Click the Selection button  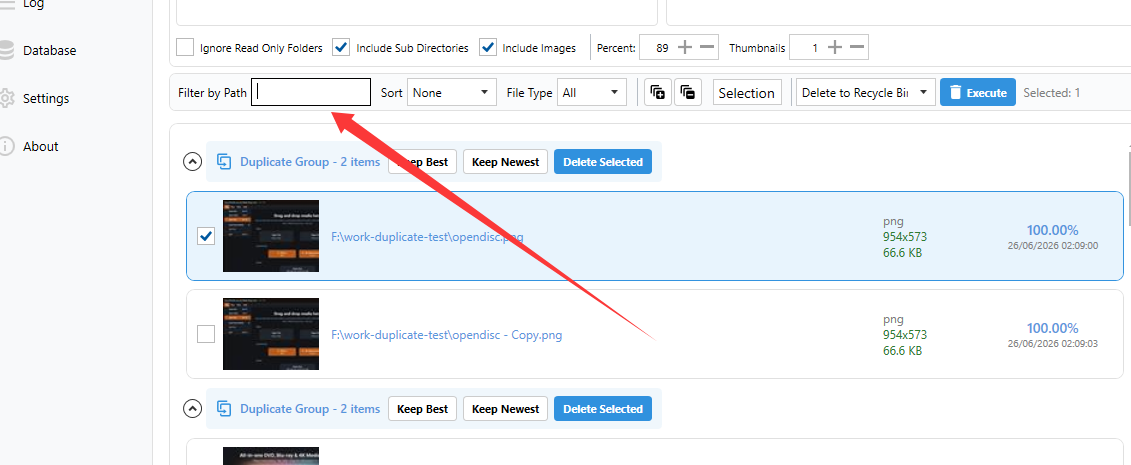coord(747,92)
